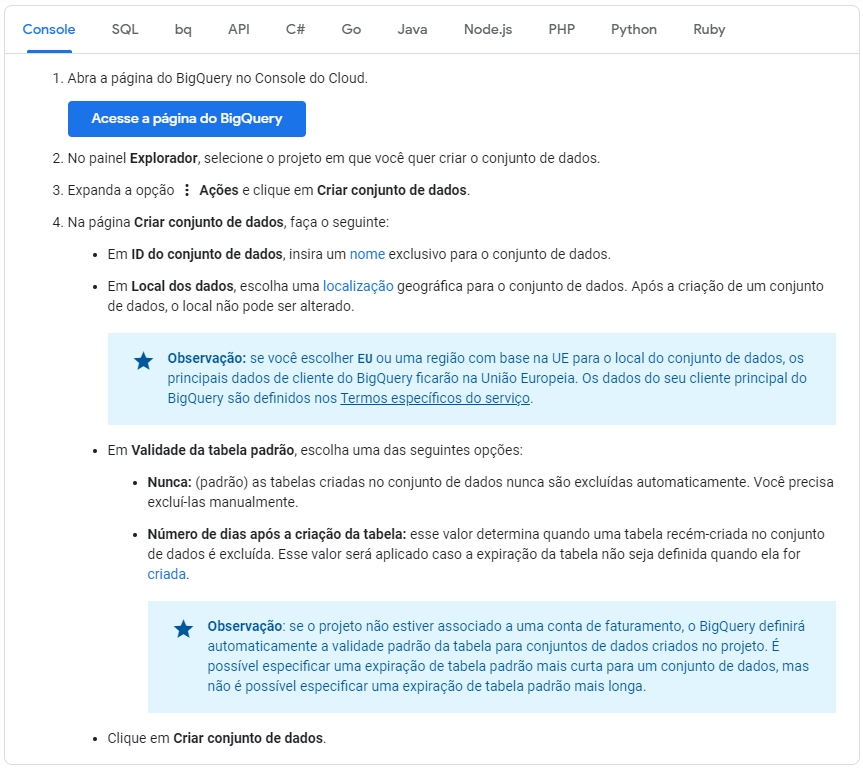
Task: Open Termos específicos do serviço link
Action: tap(435, 398)
